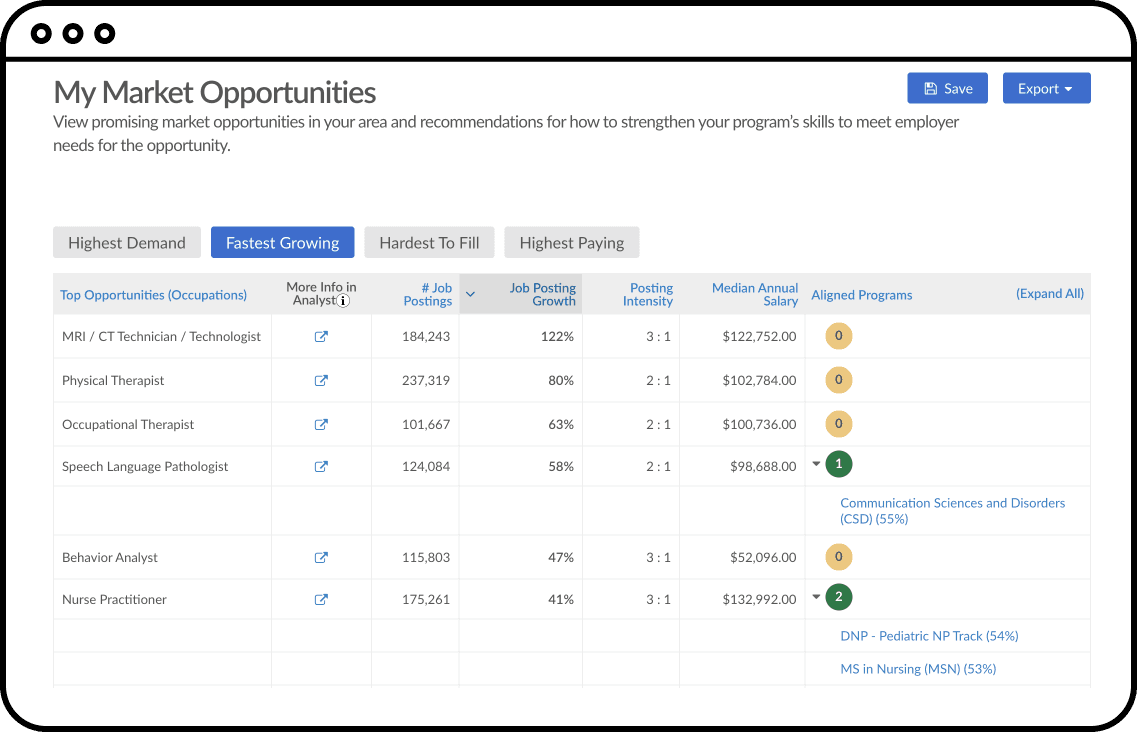The image size is (1137, 732).
Task: Click the zero programs badge for Occupational Therapist
Action: [839, 424]
